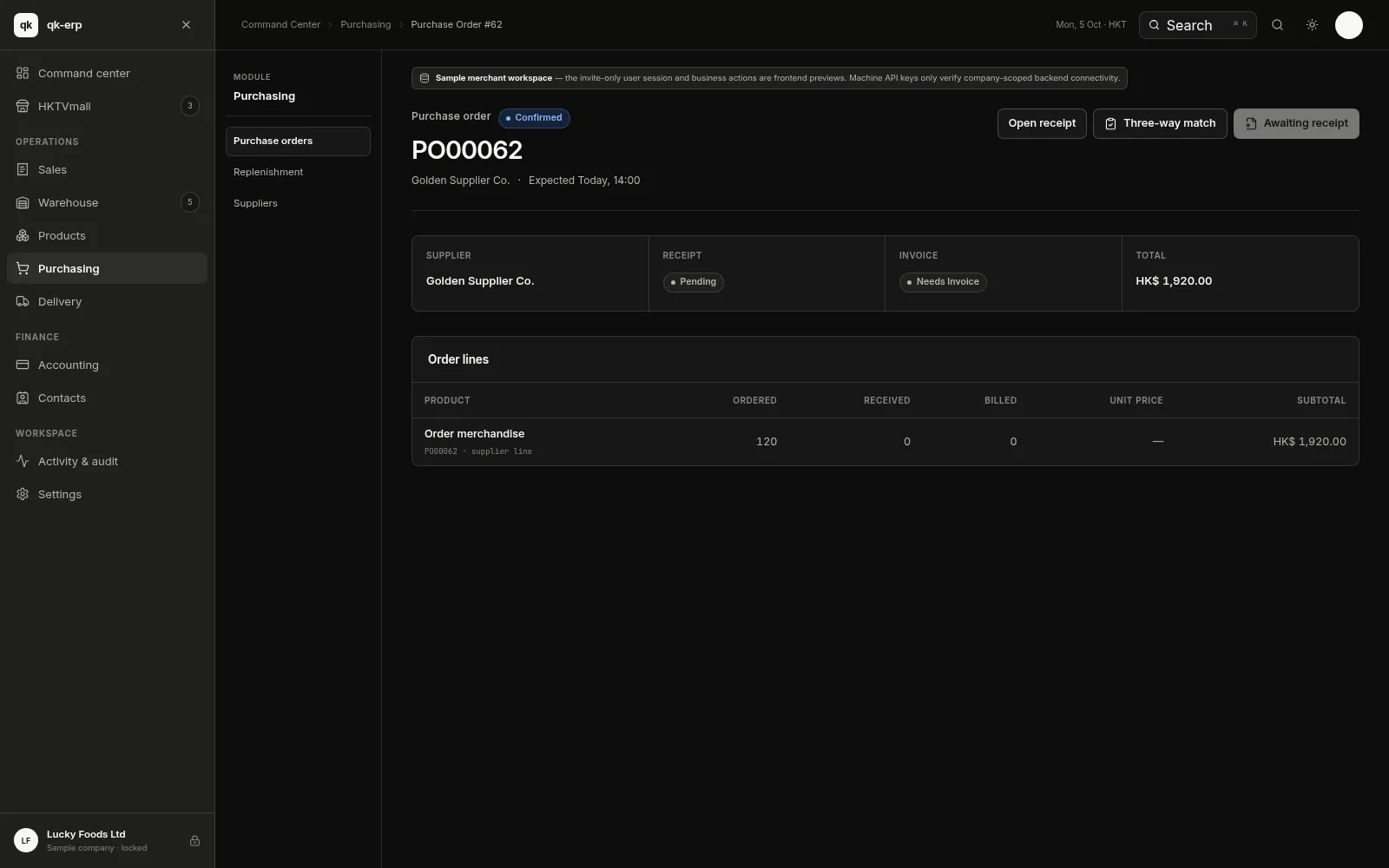
Task: Click the Delivery truck icon
Action: [23, 301]
